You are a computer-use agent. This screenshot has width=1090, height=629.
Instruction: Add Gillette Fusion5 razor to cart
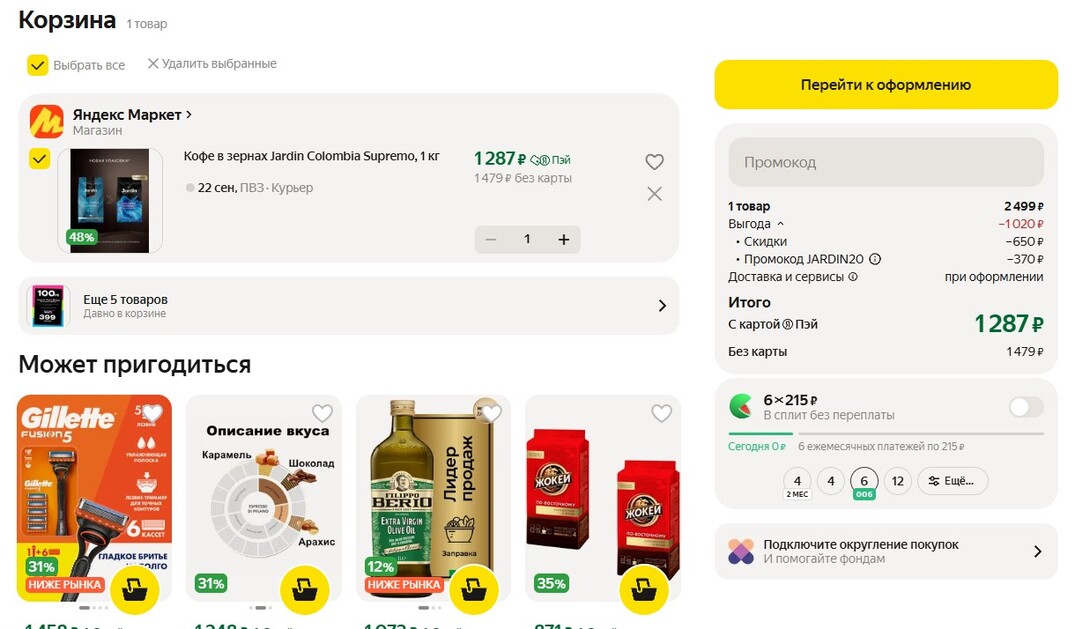134,590
